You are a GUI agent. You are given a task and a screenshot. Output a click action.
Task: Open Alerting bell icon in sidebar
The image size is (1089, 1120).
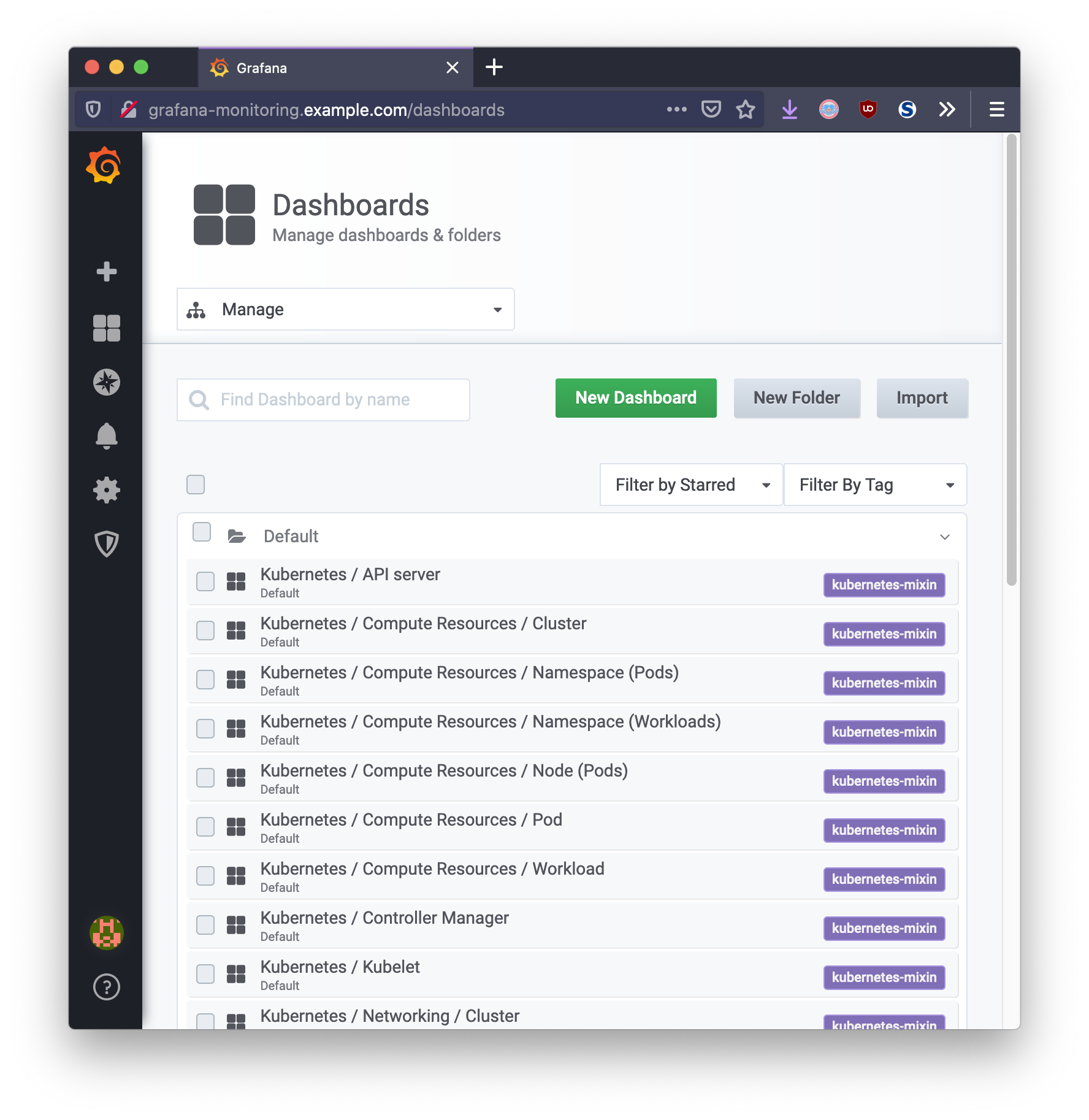(x=107, y=436)
